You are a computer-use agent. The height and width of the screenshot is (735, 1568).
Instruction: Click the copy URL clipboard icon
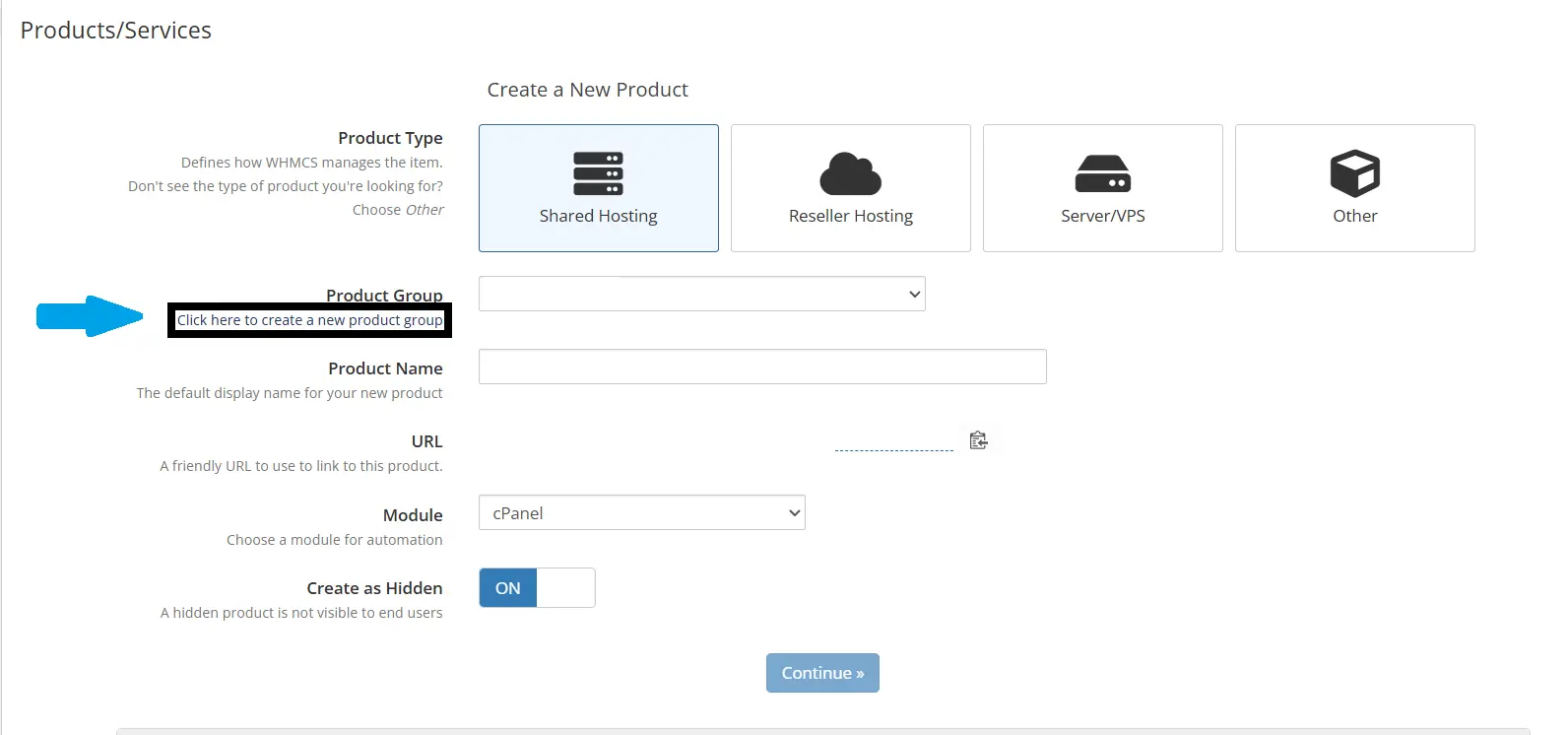tap(978, 440)
